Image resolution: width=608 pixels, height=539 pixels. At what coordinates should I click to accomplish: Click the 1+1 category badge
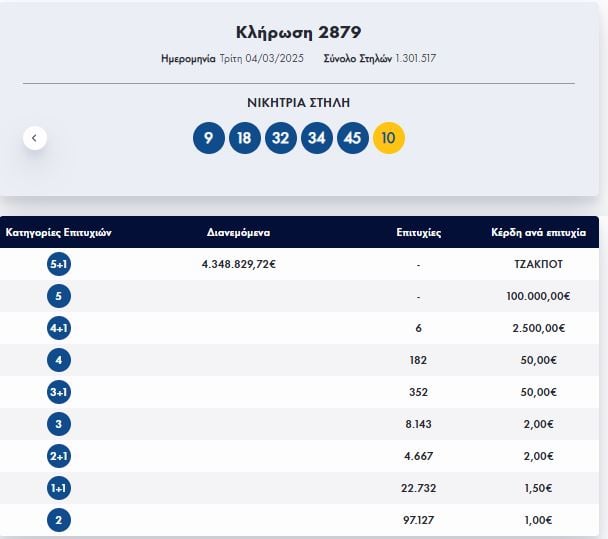58,488
